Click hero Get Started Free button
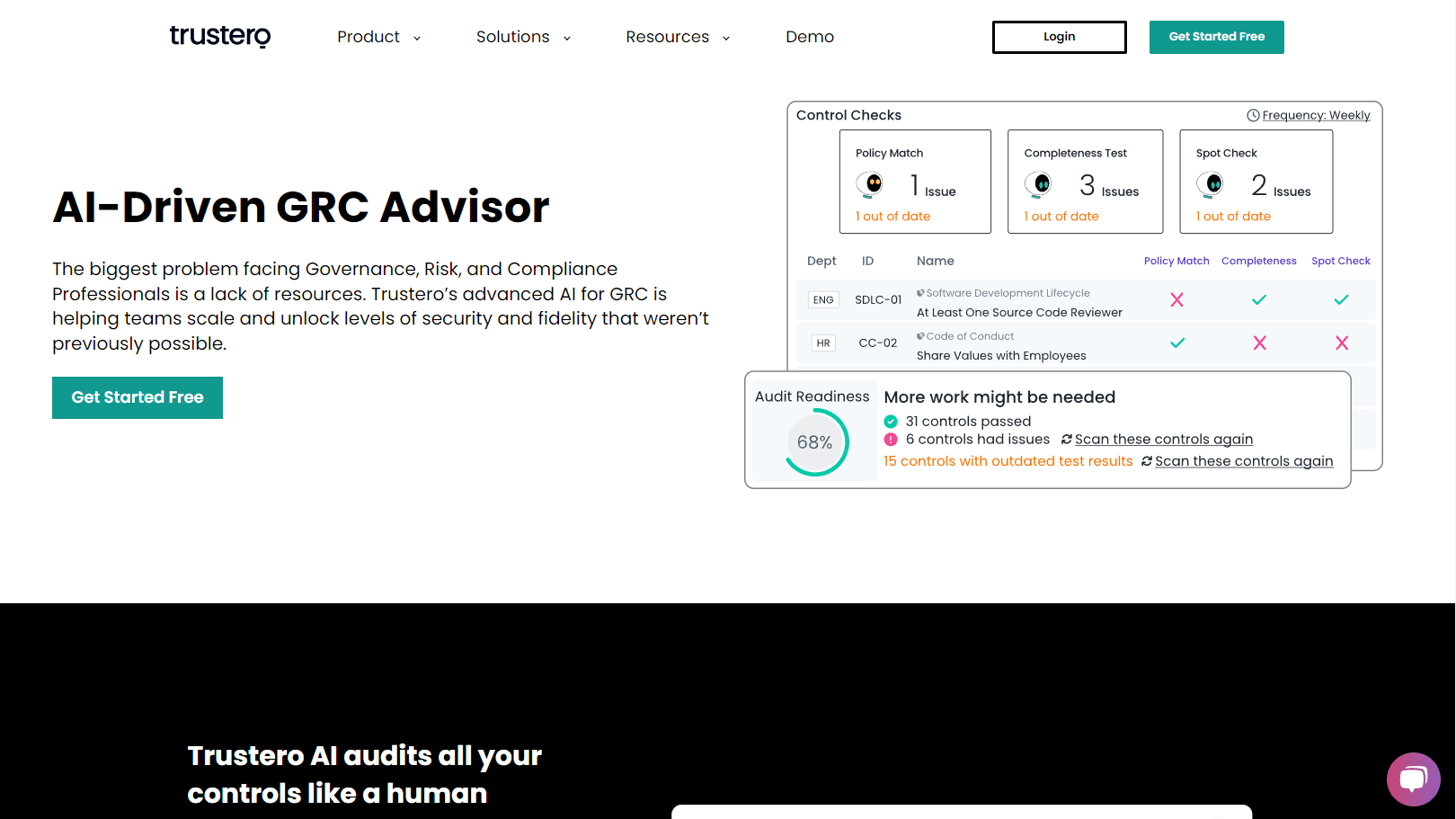1456x819 pixels. coord(138,397)
